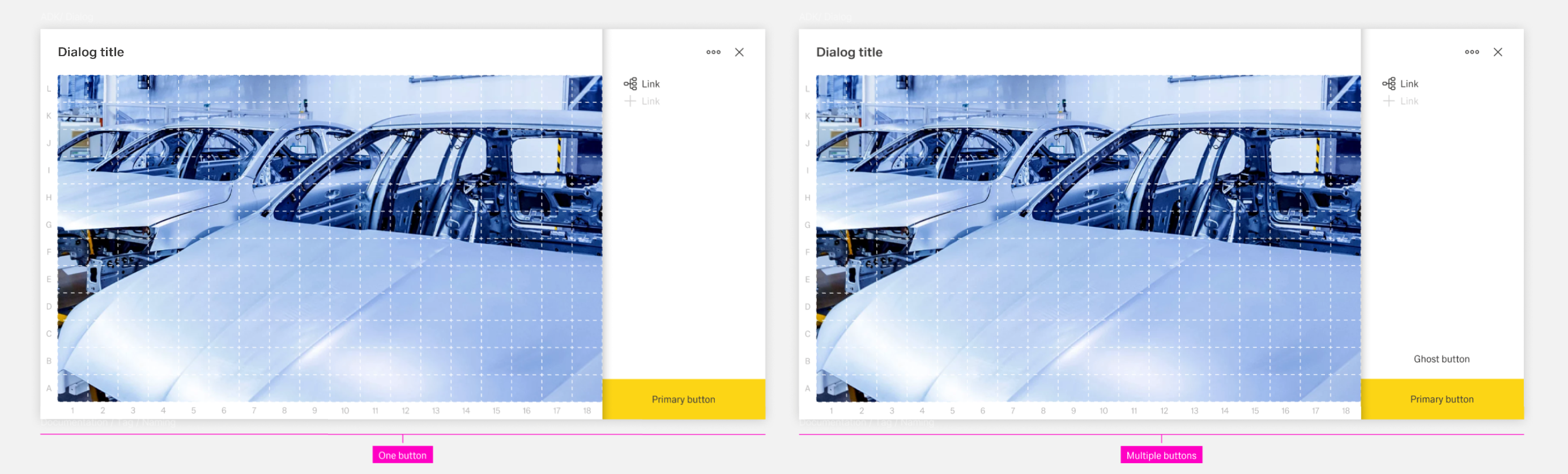The image size is (1568, 474).
Task: Click the car image in One button dialog
Action: coord(329,238)
